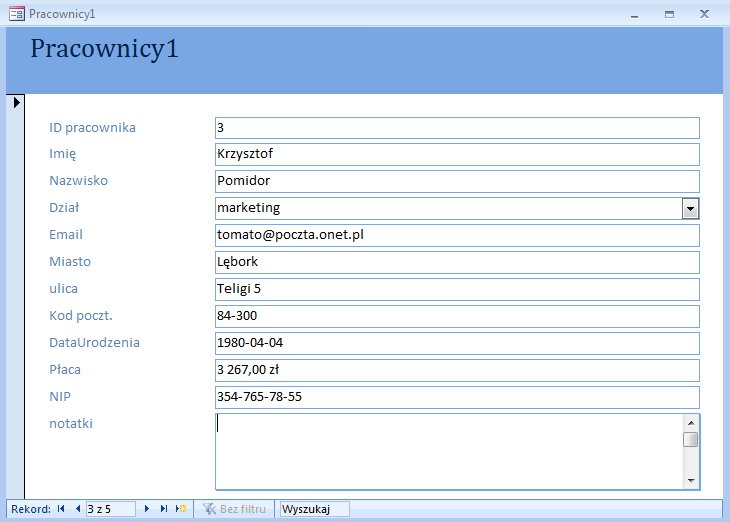Go to previous record arrow
Screen dimensions: 730x522
[78, 508]
